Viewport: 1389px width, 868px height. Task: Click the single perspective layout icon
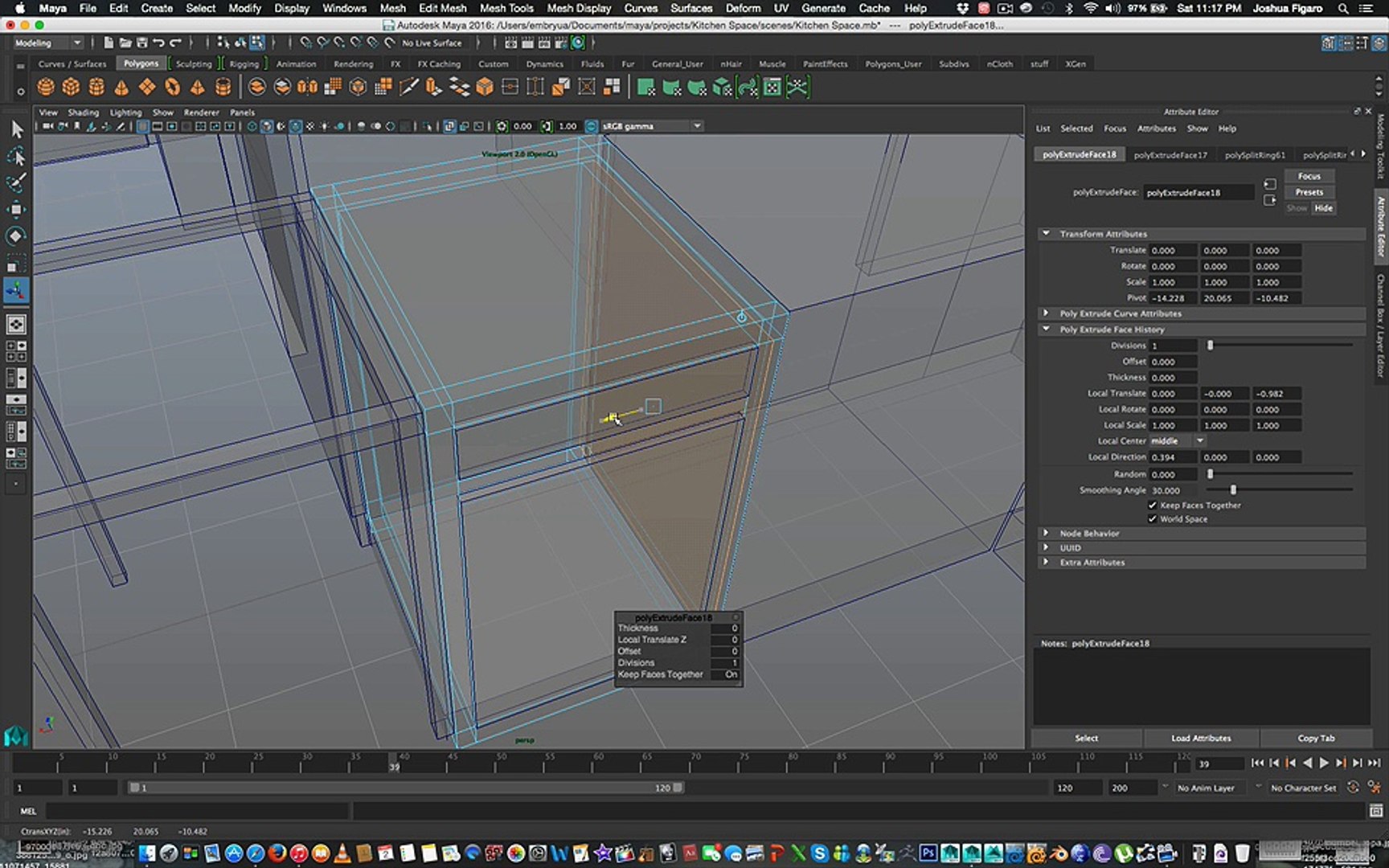[x=15, y=325]
